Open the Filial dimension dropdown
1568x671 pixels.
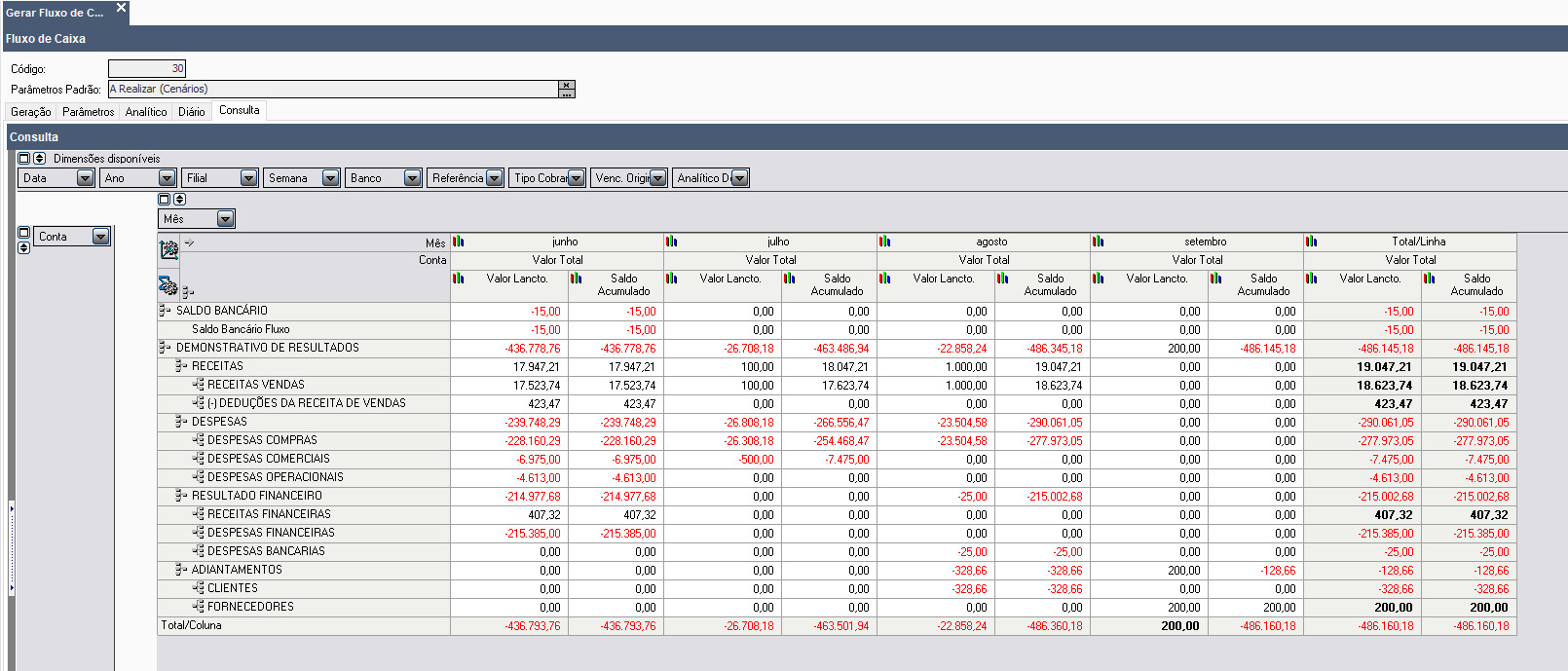point(248,178)
